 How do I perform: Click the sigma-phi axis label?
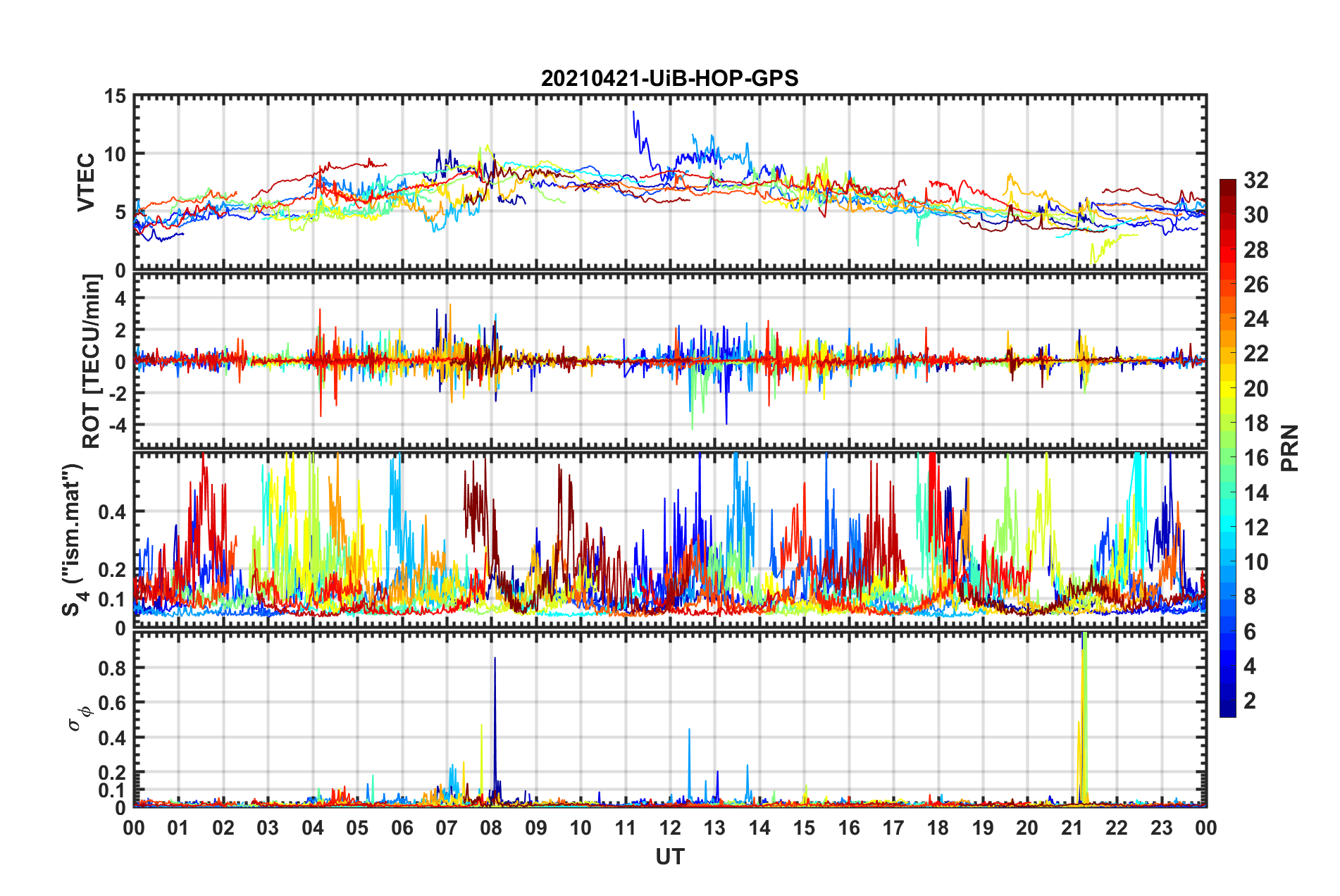pyautogui.click(x=79, y=715)
